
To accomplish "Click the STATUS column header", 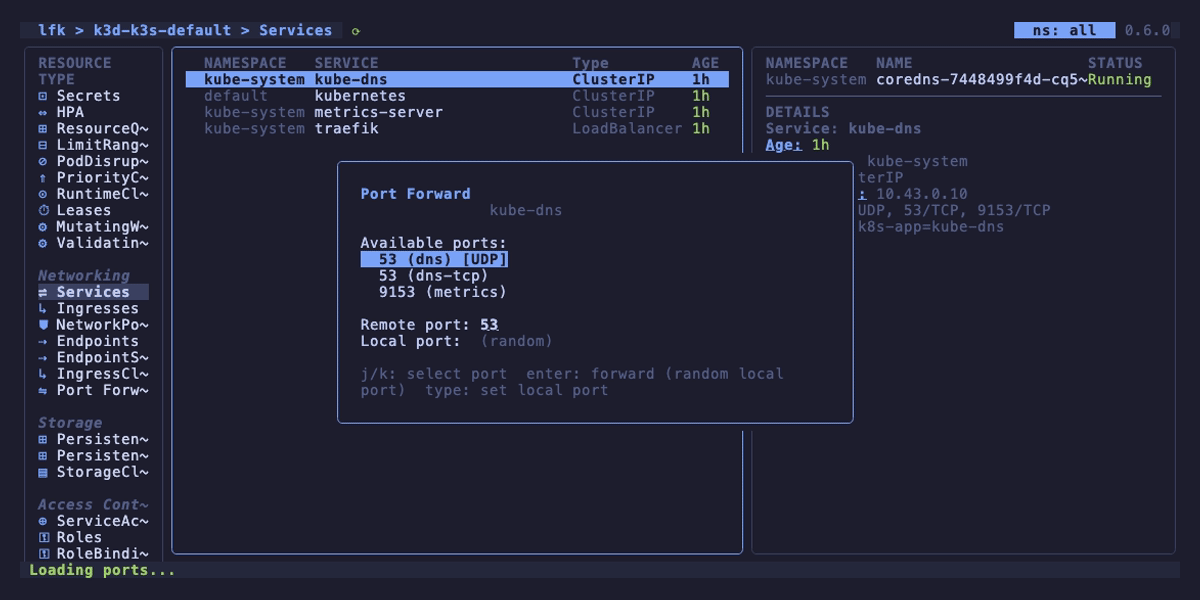I will 1115,63.
